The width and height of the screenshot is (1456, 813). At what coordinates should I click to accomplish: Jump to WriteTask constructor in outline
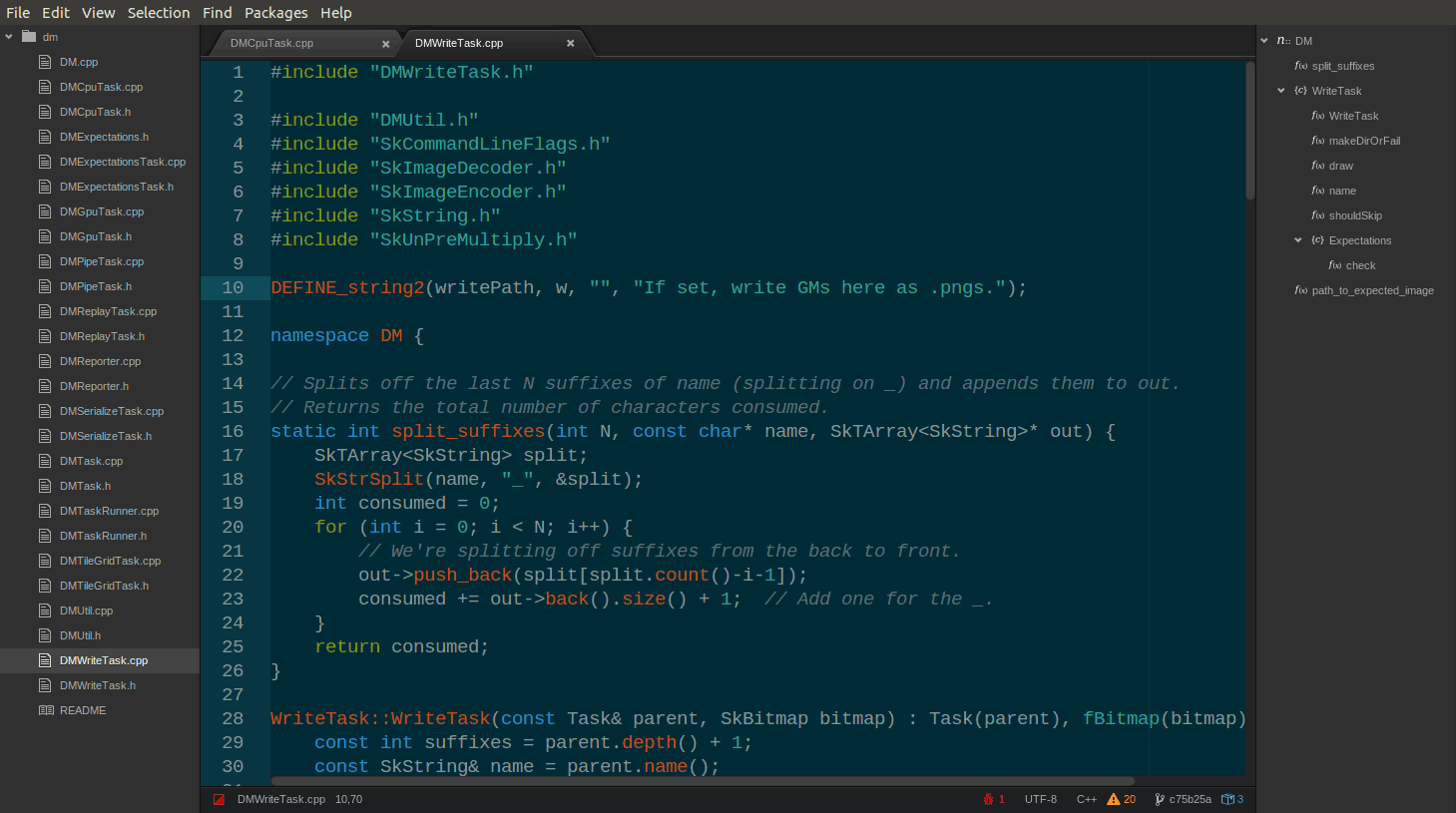(1355, 116)
